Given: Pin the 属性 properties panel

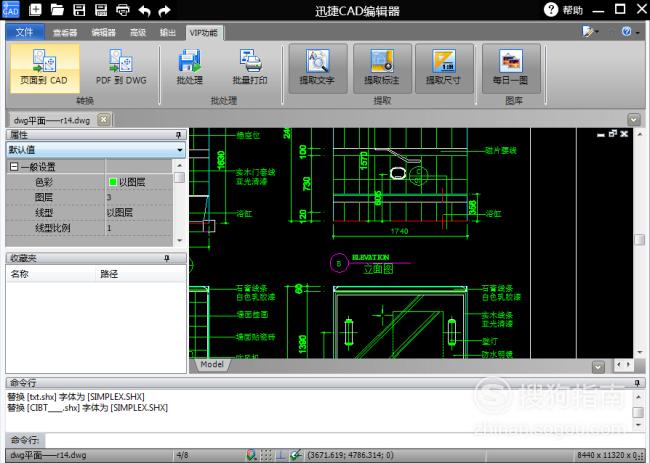Looking at the screenshot, I should tap(178, 135).
